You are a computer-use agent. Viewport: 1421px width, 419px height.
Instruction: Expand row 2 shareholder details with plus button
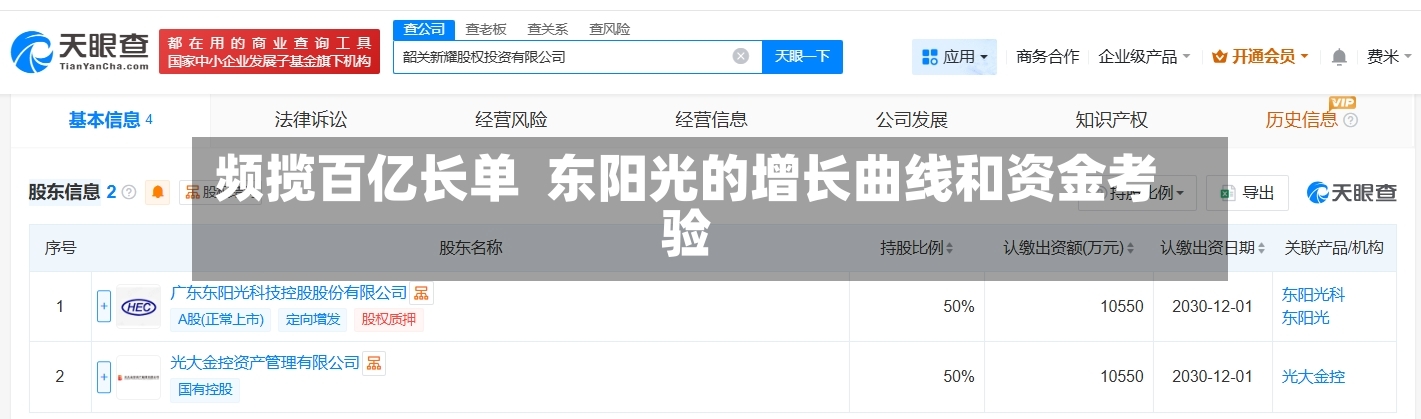(104, 377)
